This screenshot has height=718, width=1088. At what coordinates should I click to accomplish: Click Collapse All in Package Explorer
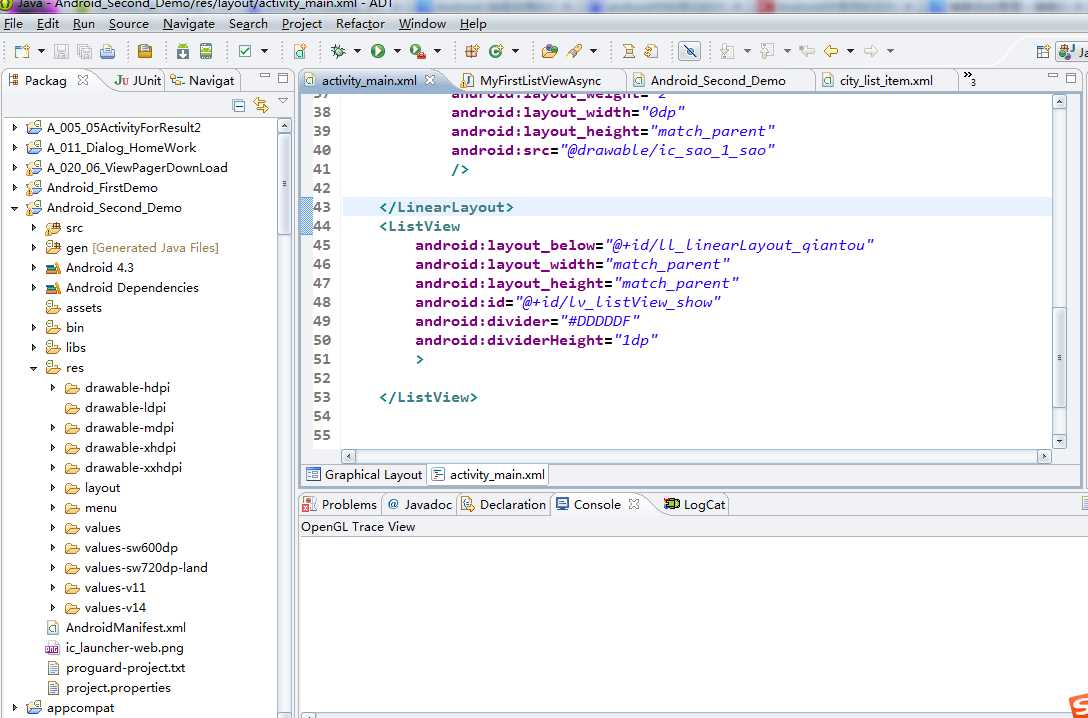[x=239, y=105]
